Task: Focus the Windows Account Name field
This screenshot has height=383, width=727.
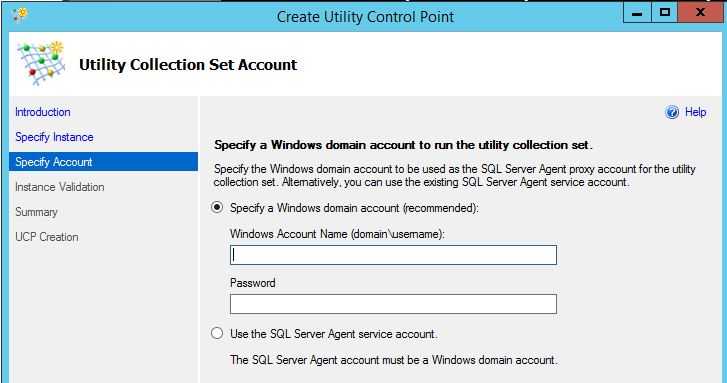Action: (x=393, y=255)
